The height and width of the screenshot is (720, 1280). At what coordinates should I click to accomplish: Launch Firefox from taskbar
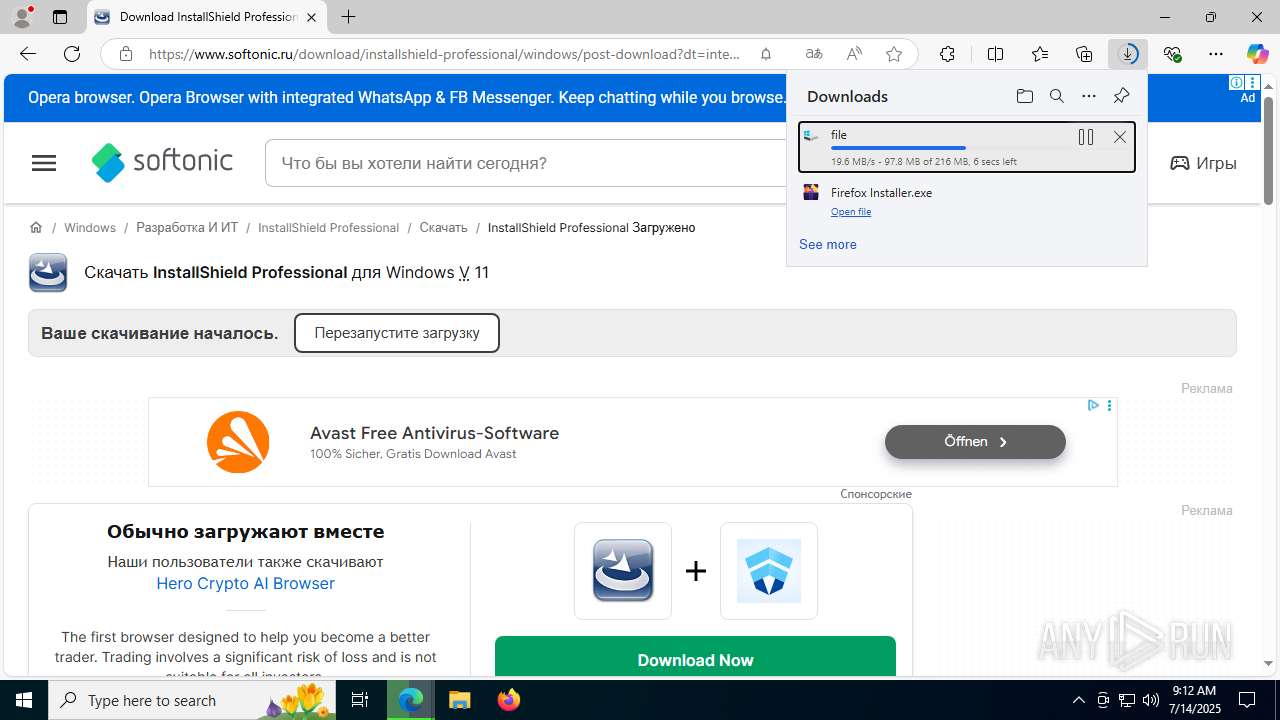click(509, 700)
